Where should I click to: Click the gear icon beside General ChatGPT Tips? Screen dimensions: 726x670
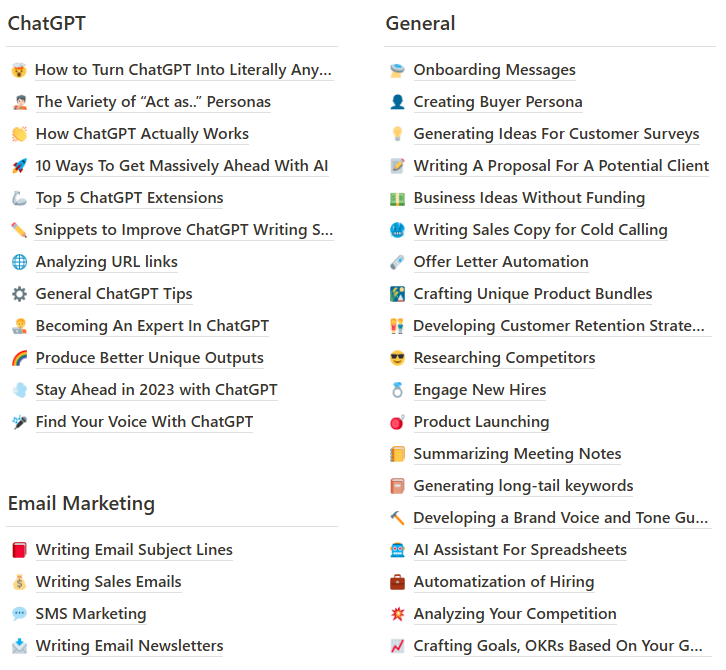click(x=19, y=294)
